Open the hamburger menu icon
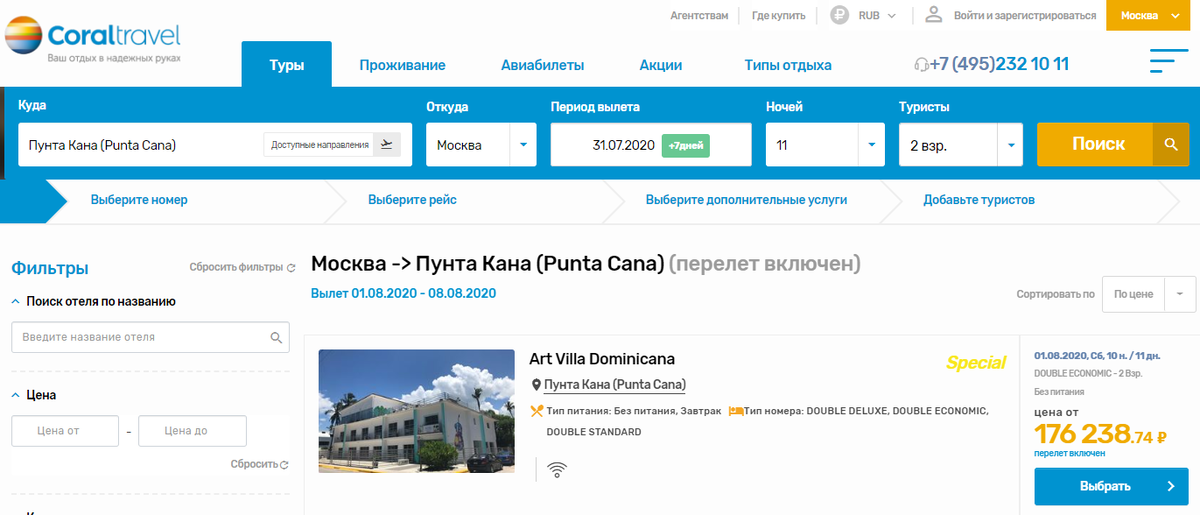 click(1168, 61)
